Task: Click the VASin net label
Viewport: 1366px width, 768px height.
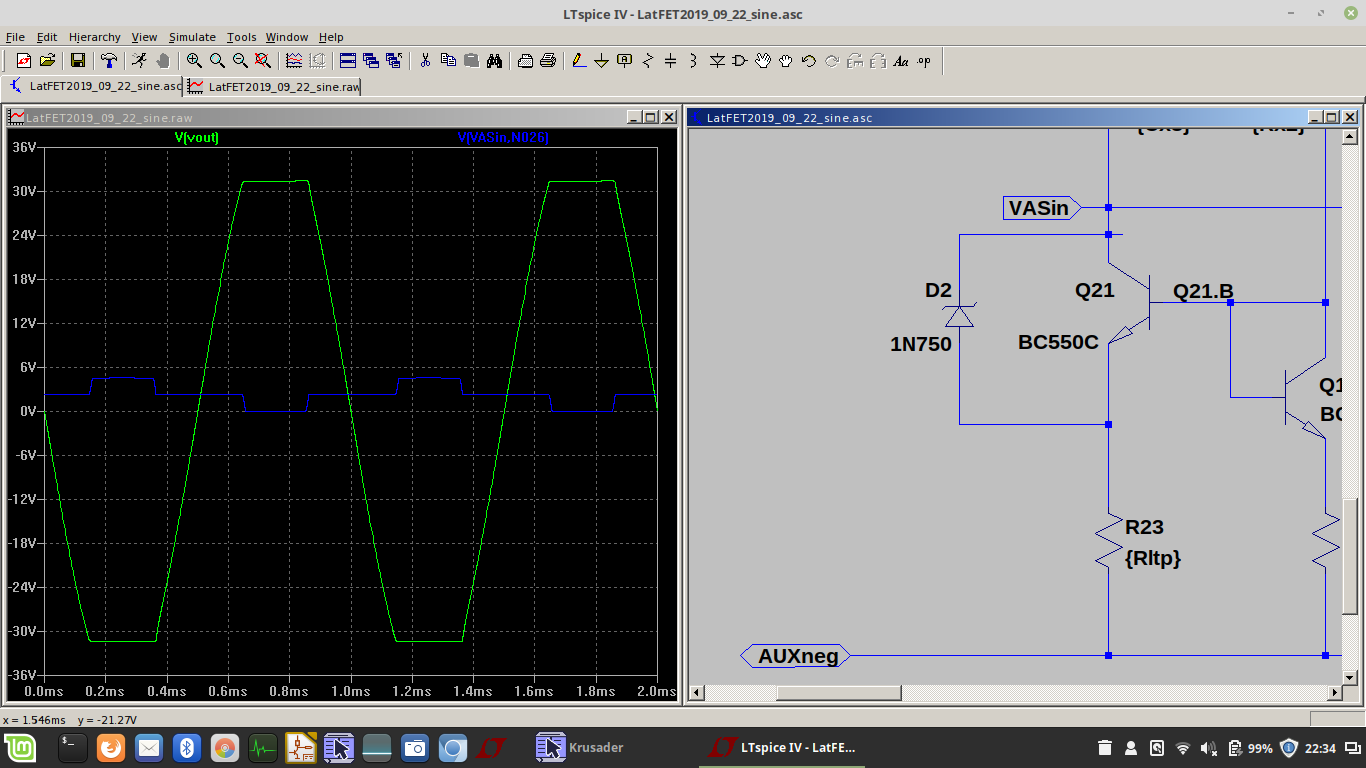Action: click(1043, 208)
